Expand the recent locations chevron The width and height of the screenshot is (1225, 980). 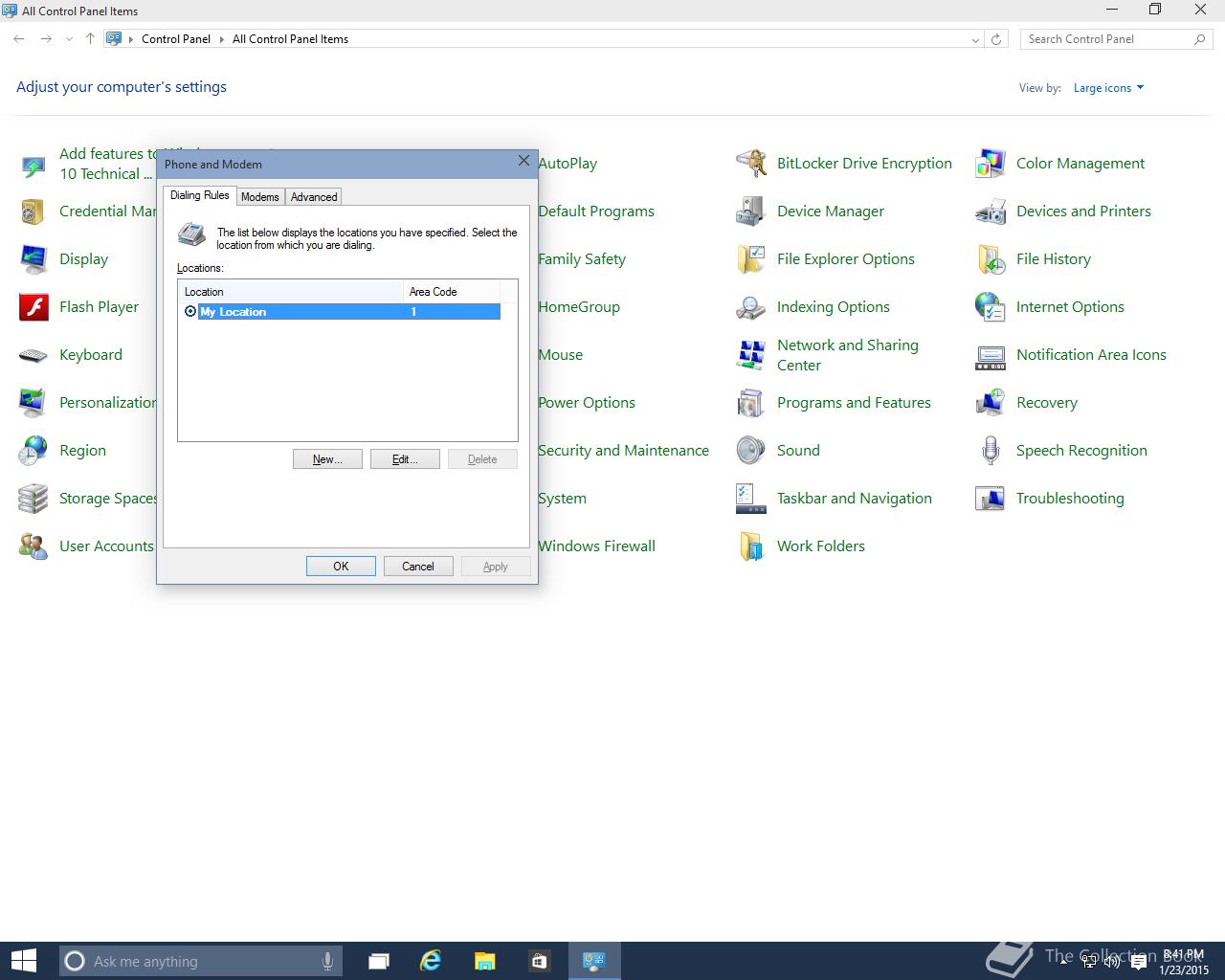[69, 39]
